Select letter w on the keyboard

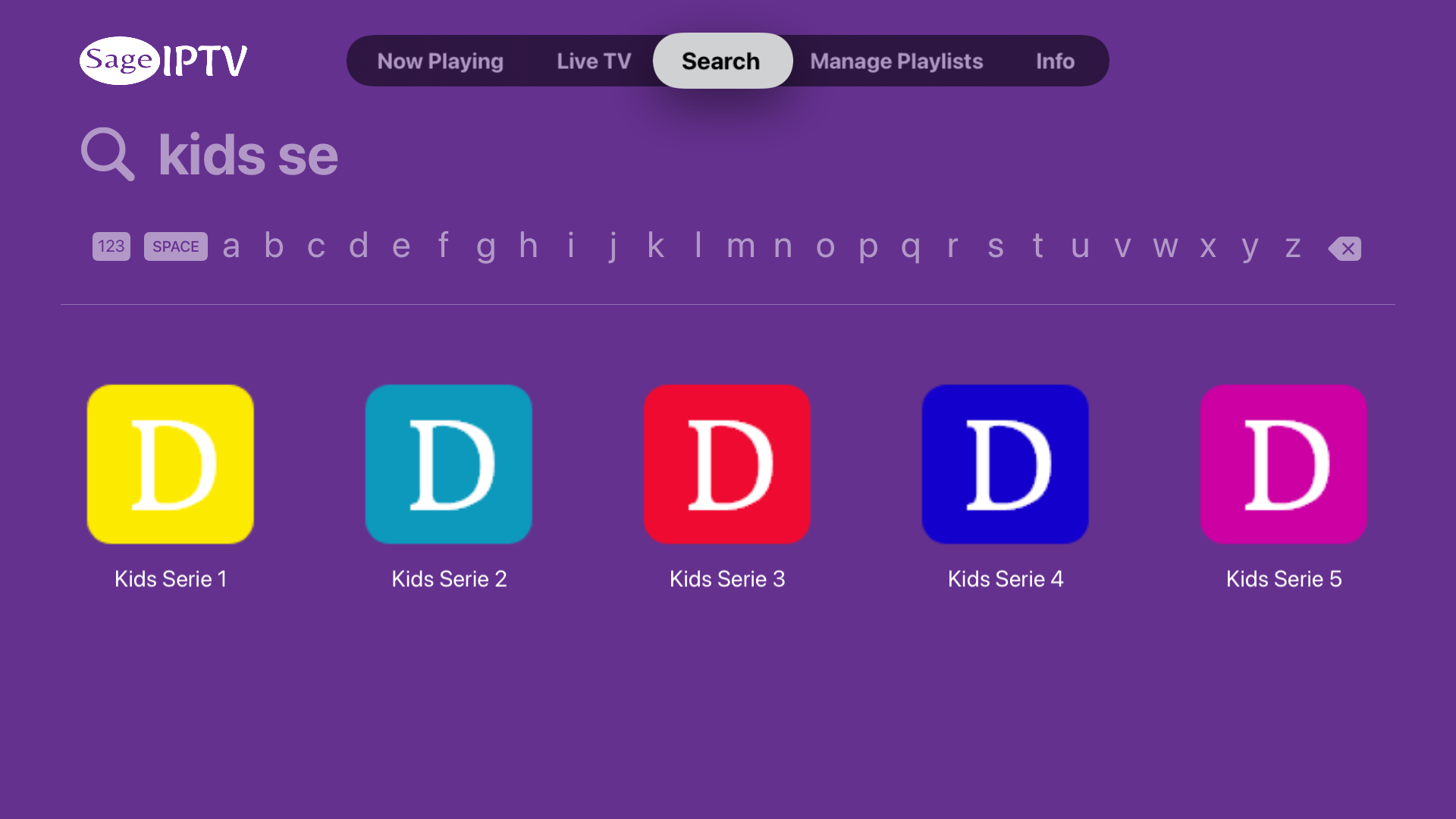pos(1166,246)
